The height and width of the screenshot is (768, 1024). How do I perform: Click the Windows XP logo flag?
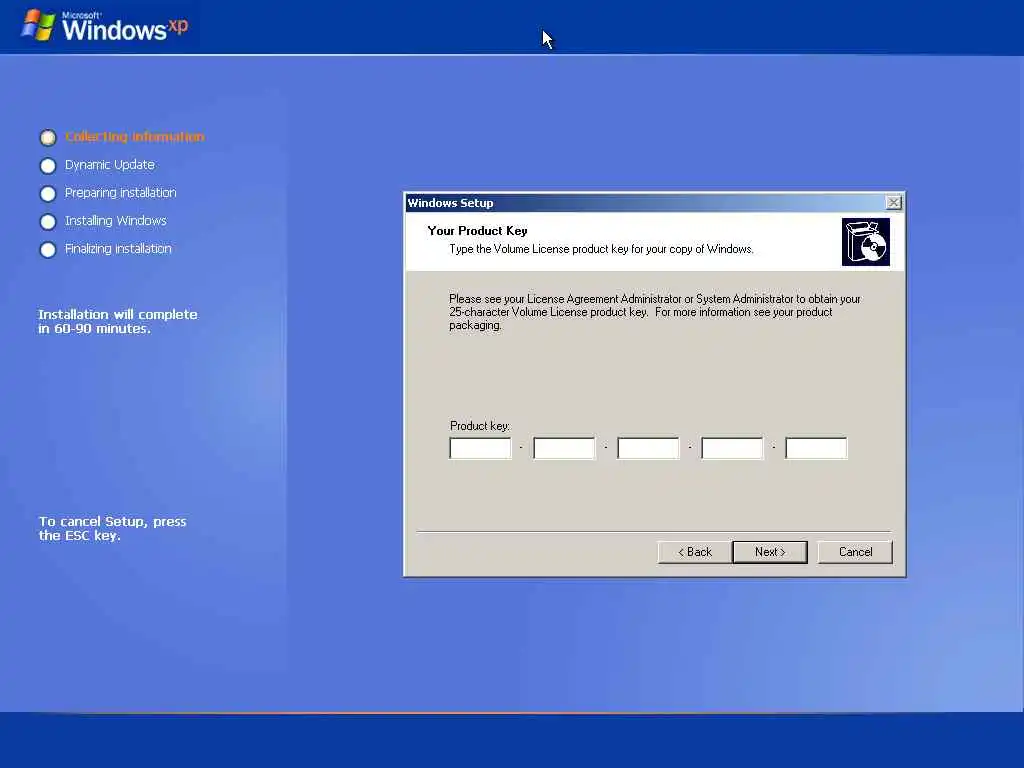(39, 25)
